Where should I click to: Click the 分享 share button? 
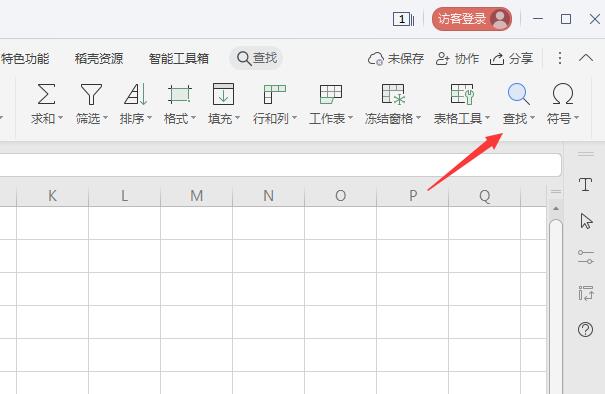click(x=512, y=59)
